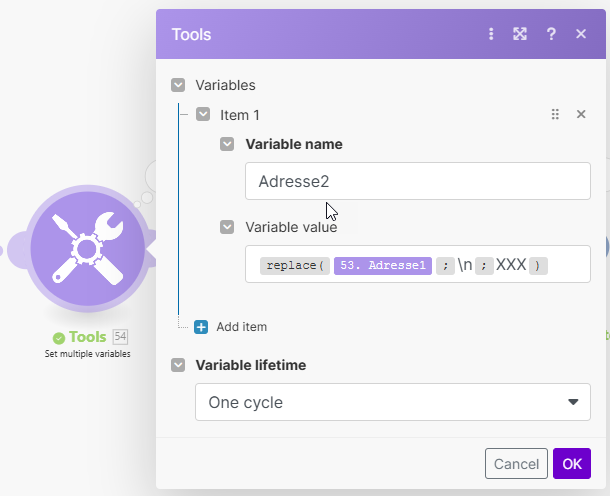Toggle the Variable lifetime section chevron
Image resolution: width=610 pixels, height=496 pixels.
pos(178,366)
